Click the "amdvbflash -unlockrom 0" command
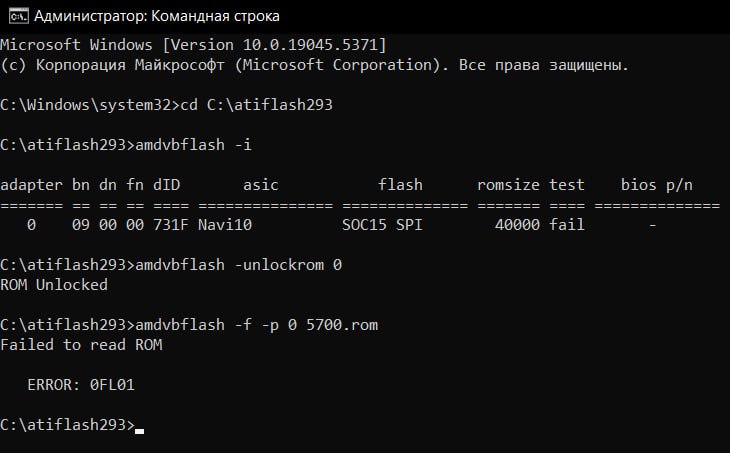The width and height of the screenshot is (730, 453). (238, 265)
